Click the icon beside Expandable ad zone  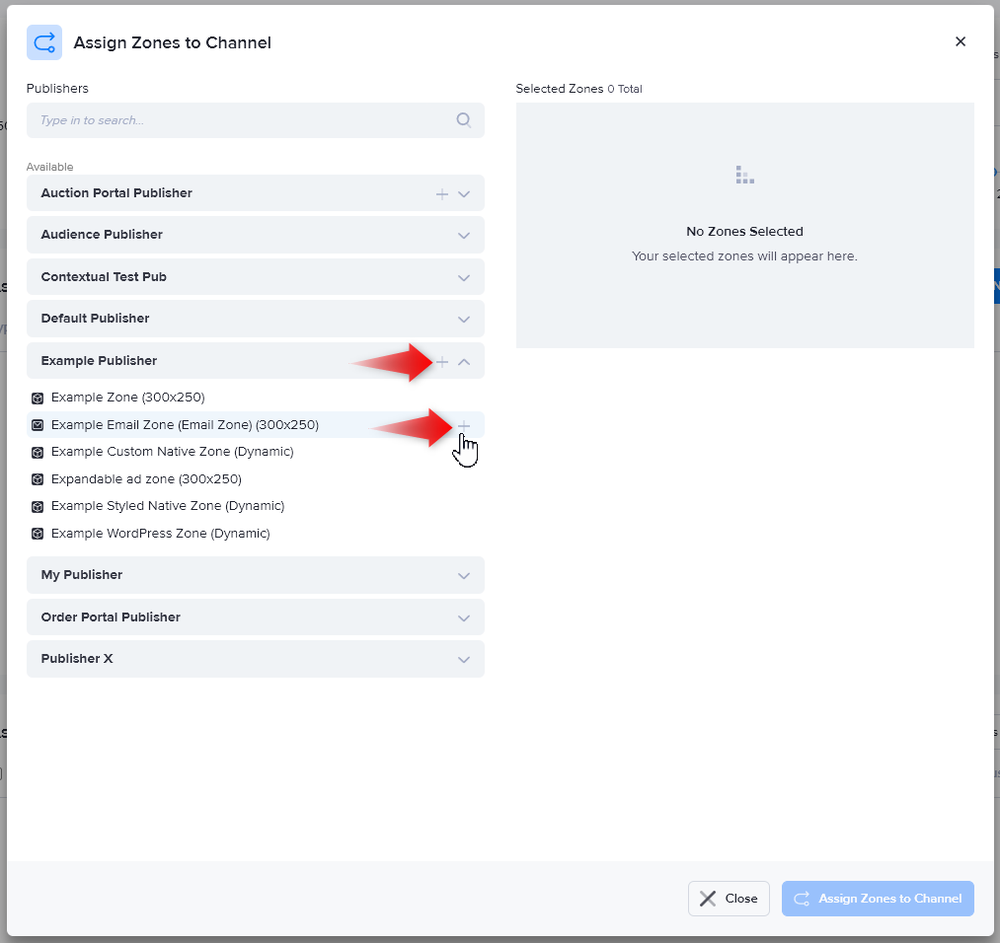tap(38, 479)
